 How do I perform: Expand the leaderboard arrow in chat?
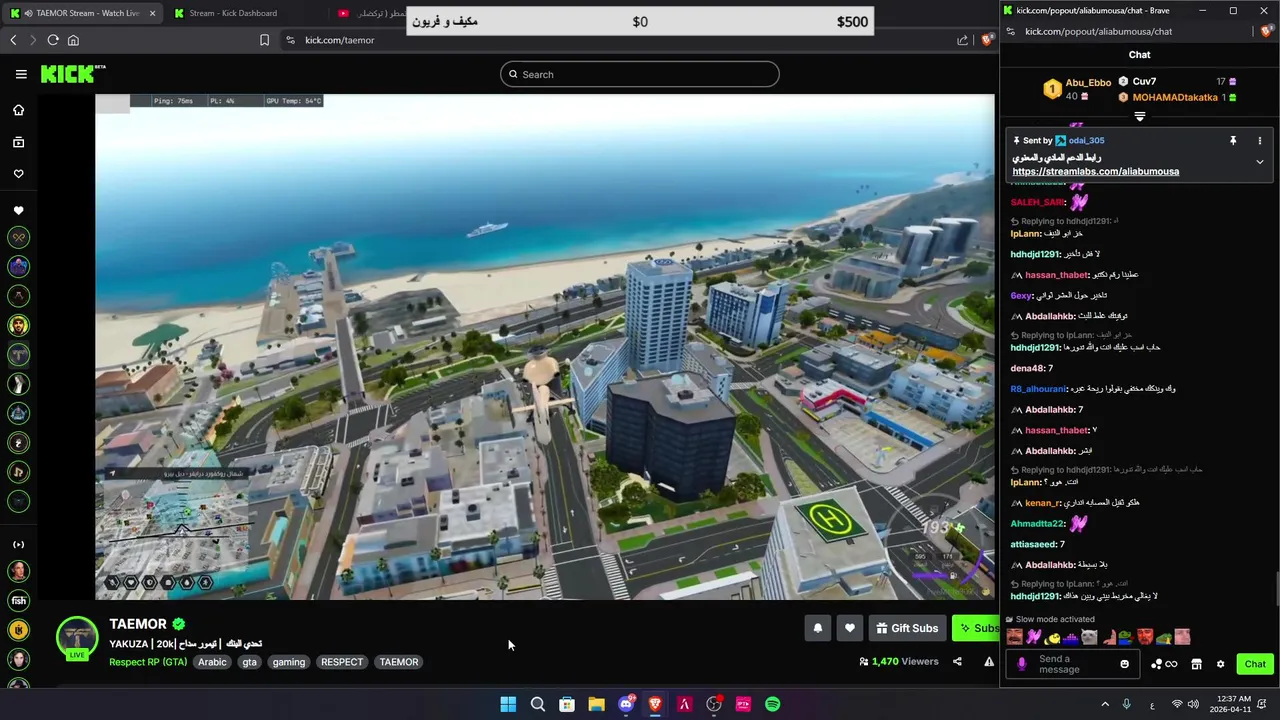click(1139, 116)
